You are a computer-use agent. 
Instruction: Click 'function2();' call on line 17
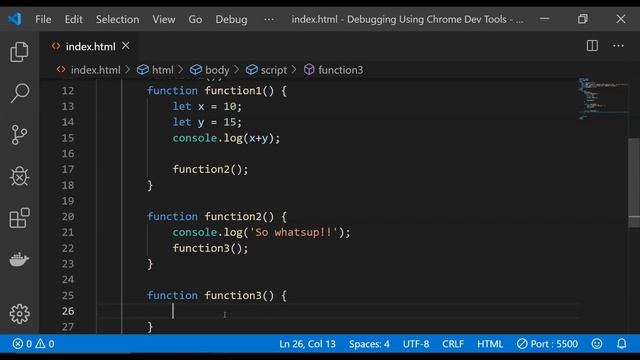coord(210,169)
